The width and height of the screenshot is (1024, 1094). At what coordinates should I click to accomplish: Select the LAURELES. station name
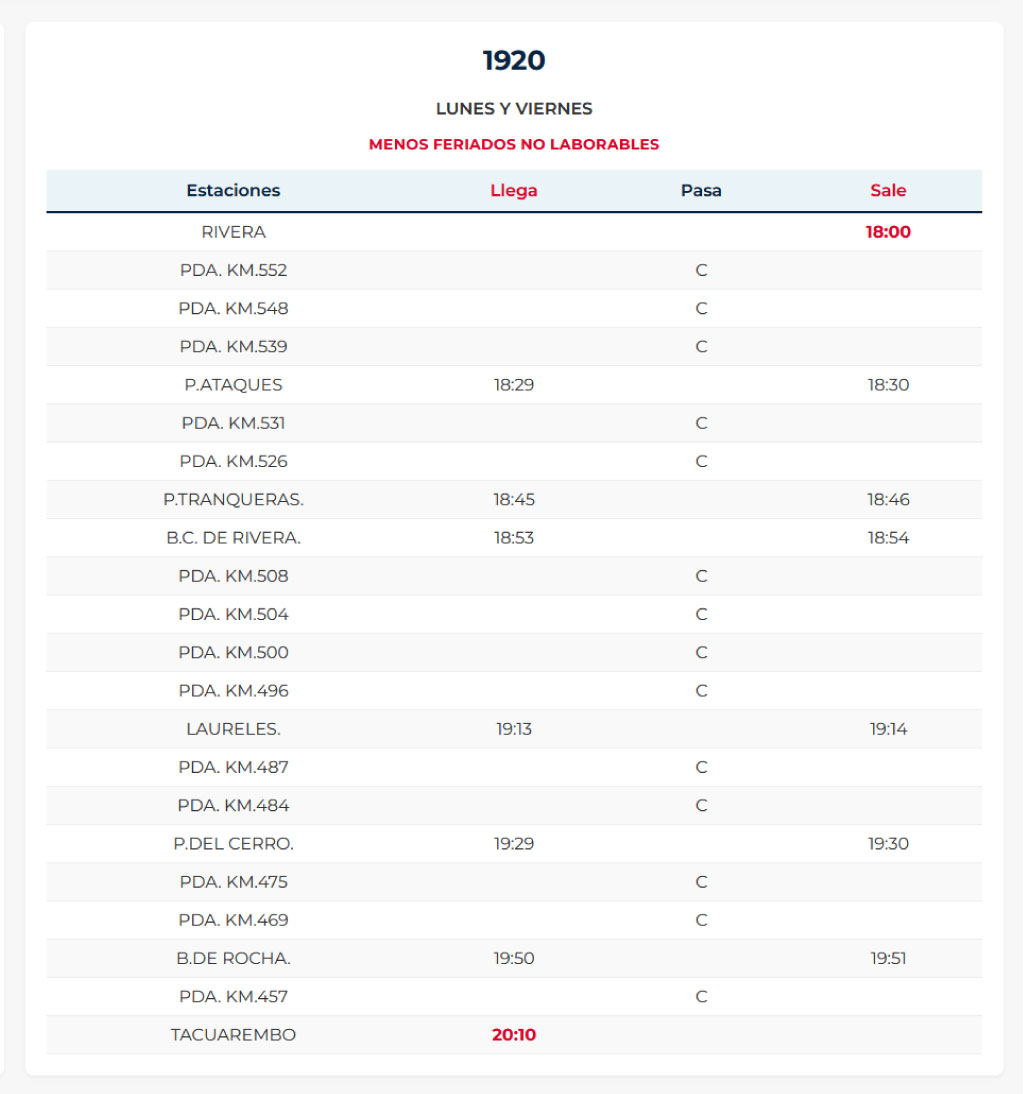click(x=233, y=729)
